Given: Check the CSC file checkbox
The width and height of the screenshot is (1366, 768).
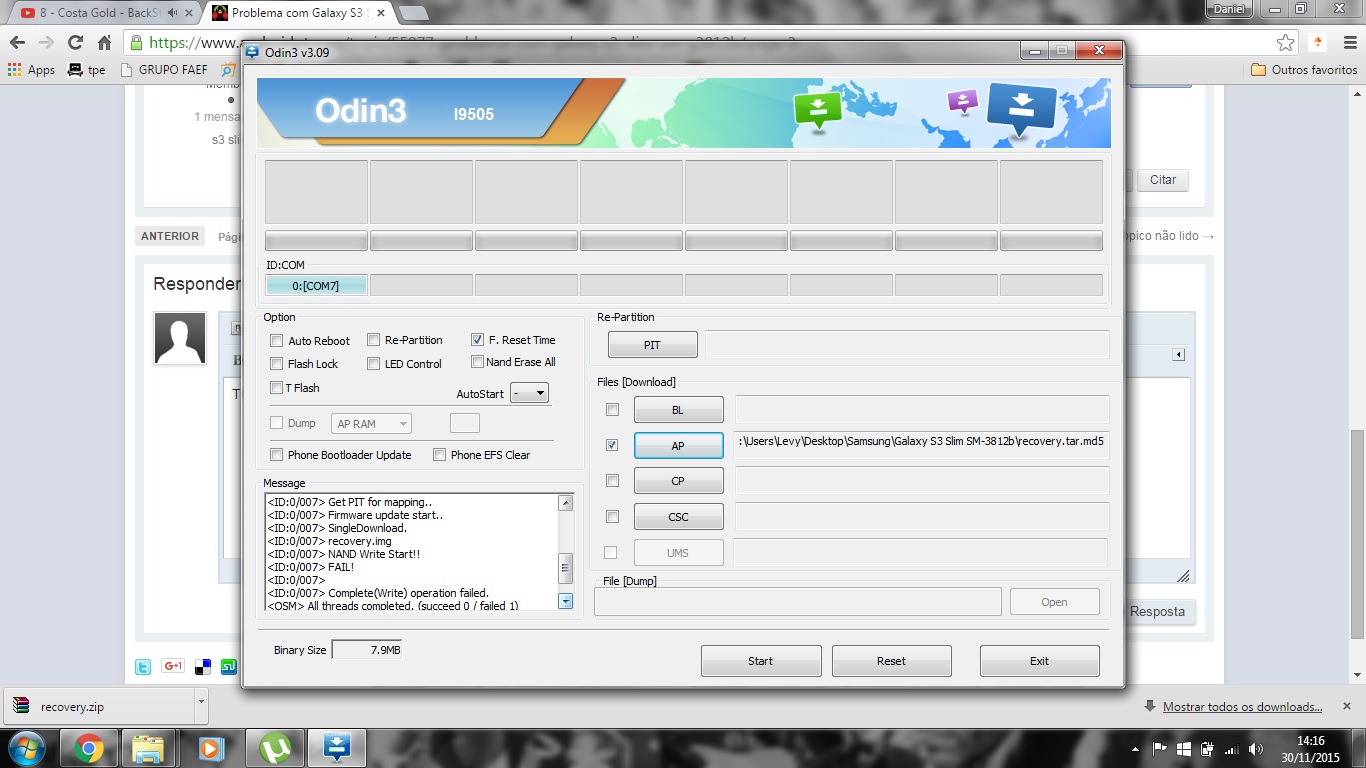Looking at the screenshot, I should coord(613,517).
